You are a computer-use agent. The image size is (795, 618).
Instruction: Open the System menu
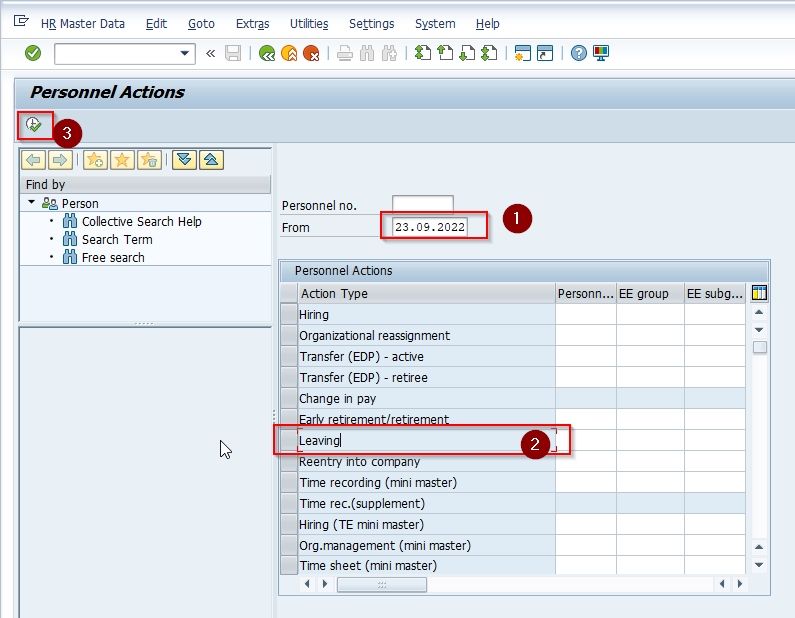(x=435, y=24)
